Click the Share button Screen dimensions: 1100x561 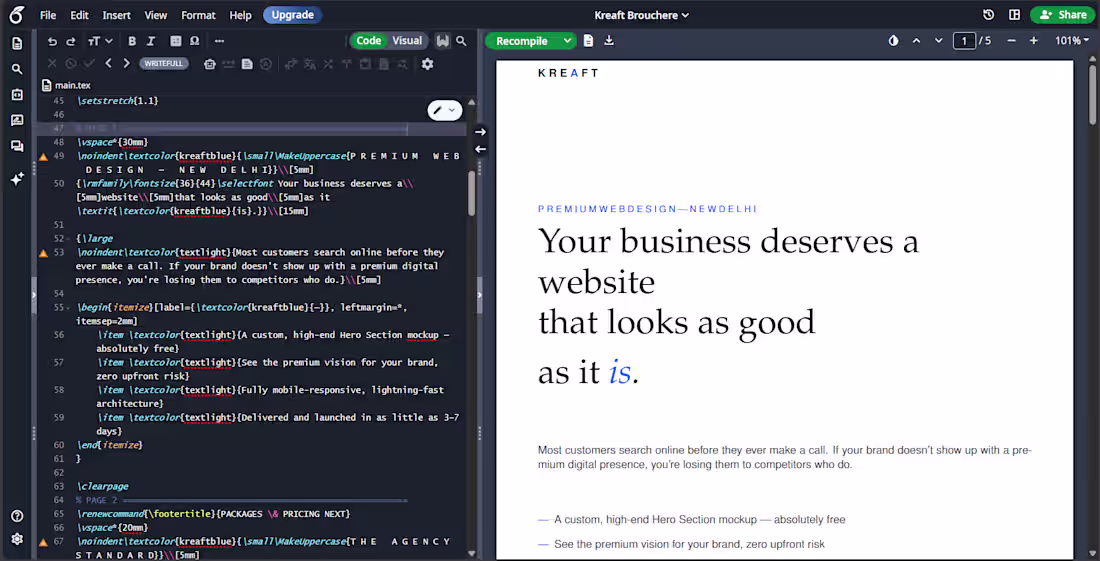1063,15
